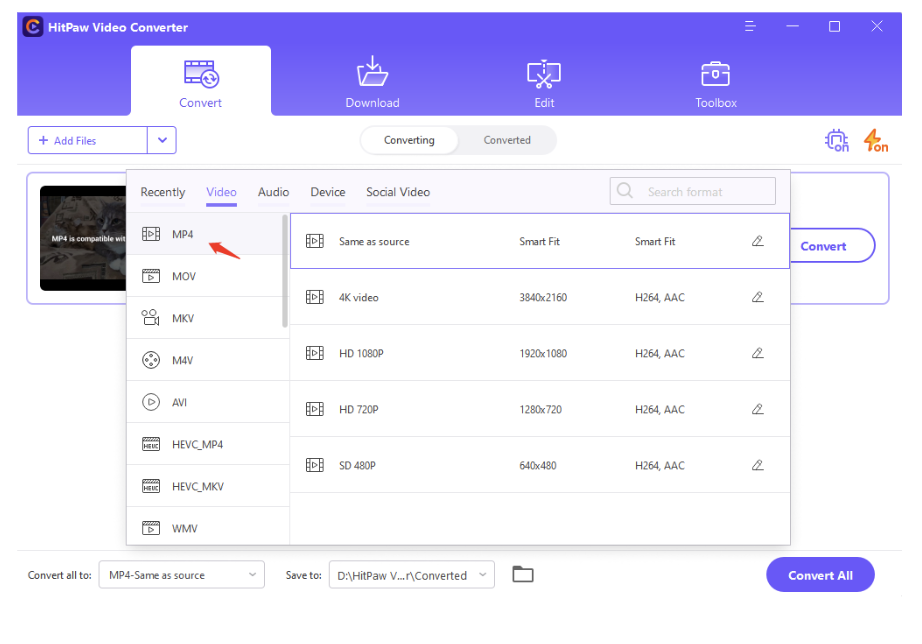Image resolution: width=922 pixels, height=644 pixels.
Task: Select the Audio format tab
Action: coord(273,192)
